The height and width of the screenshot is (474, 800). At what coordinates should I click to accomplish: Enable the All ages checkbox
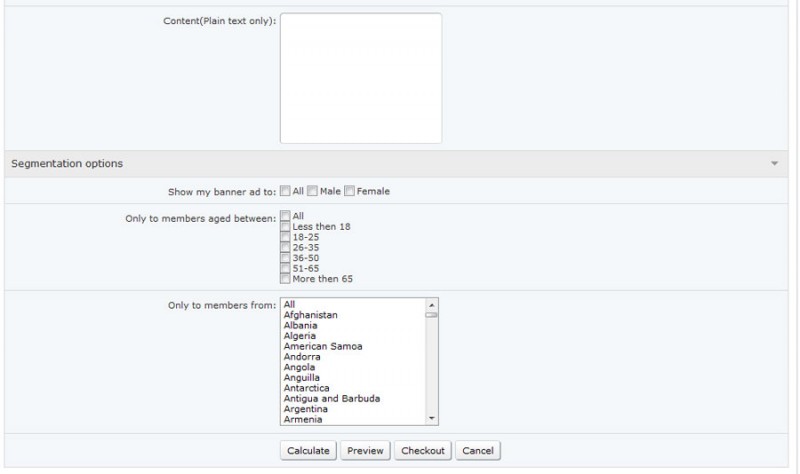pyautogui.click(x=285, y=215)
